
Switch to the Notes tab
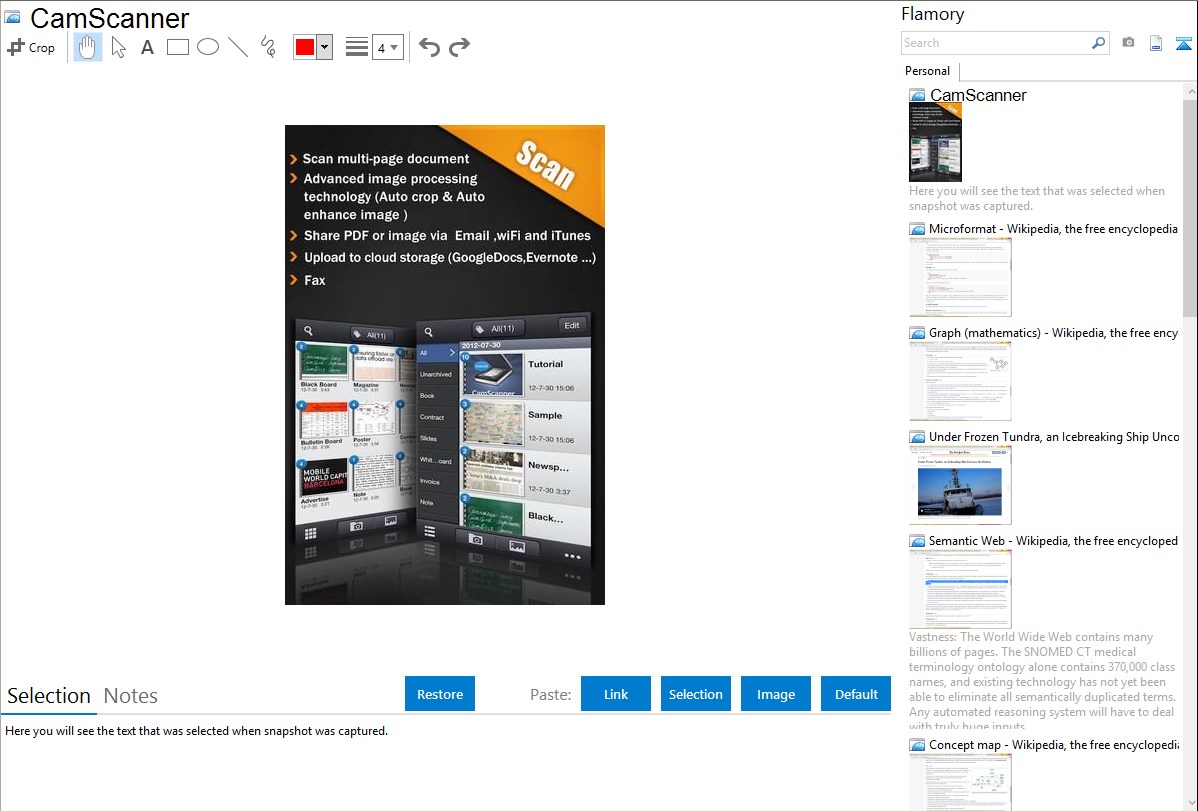coord(131,696)
